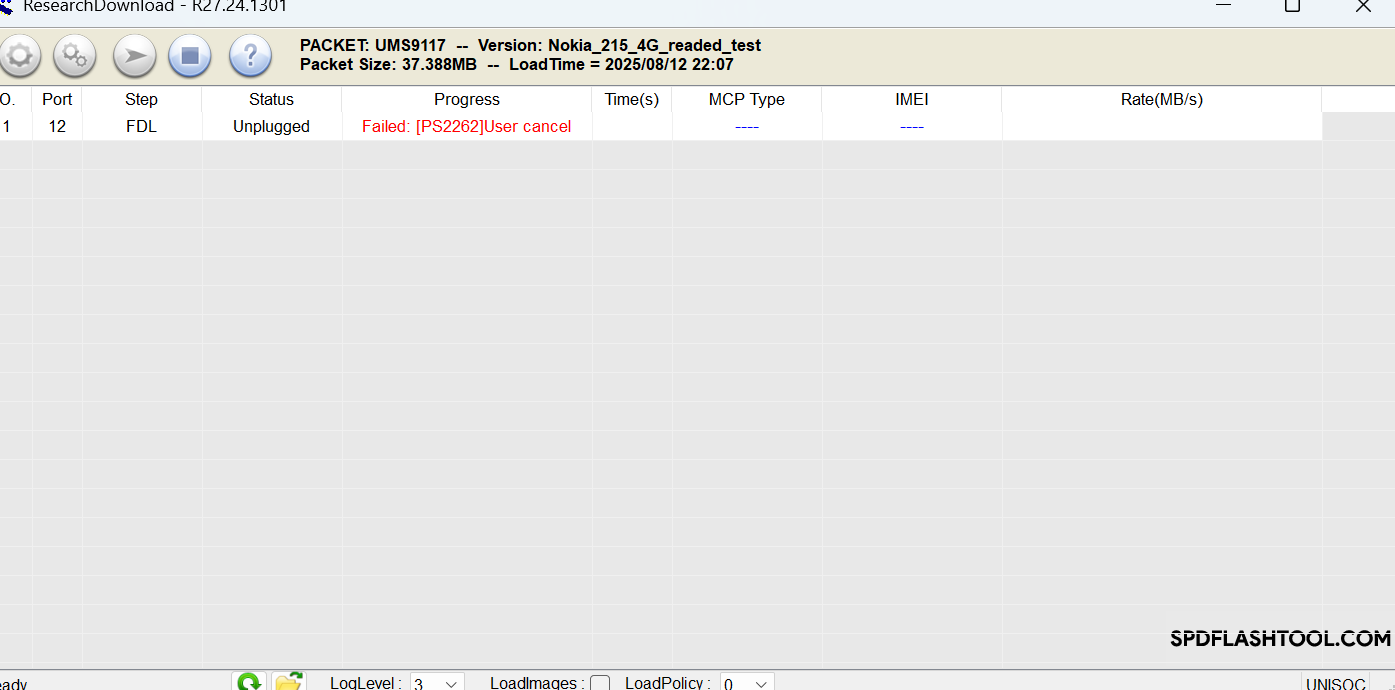The height and width of the screenshot is (690, 1395).
Task: Click the Status column header
Action: [x=272, y=99]
